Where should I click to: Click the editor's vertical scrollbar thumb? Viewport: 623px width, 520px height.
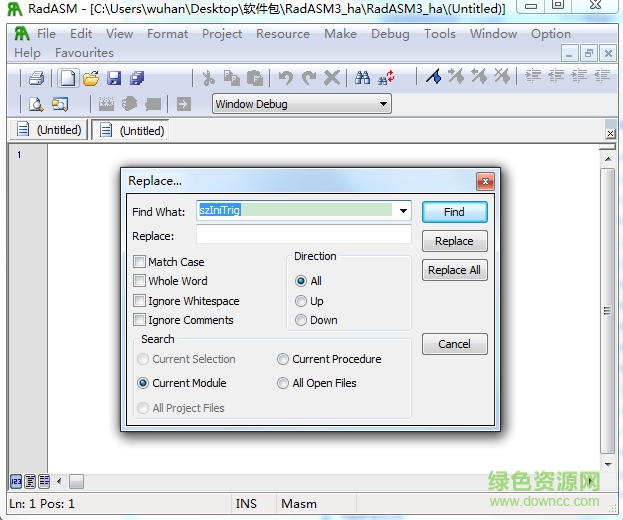point(608,310)
